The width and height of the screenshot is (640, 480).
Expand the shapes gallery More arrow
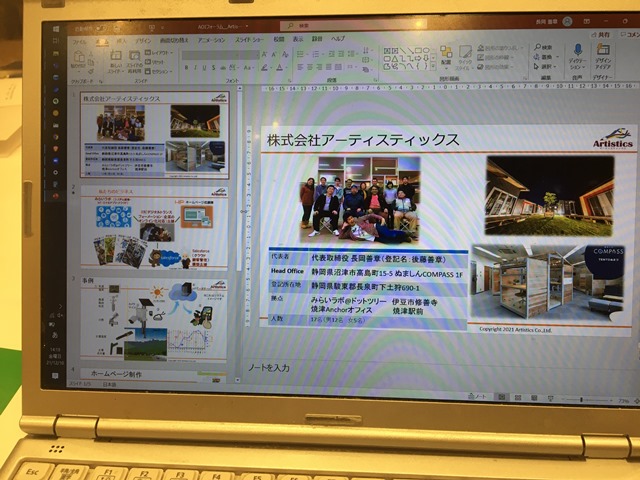[433, 66]
